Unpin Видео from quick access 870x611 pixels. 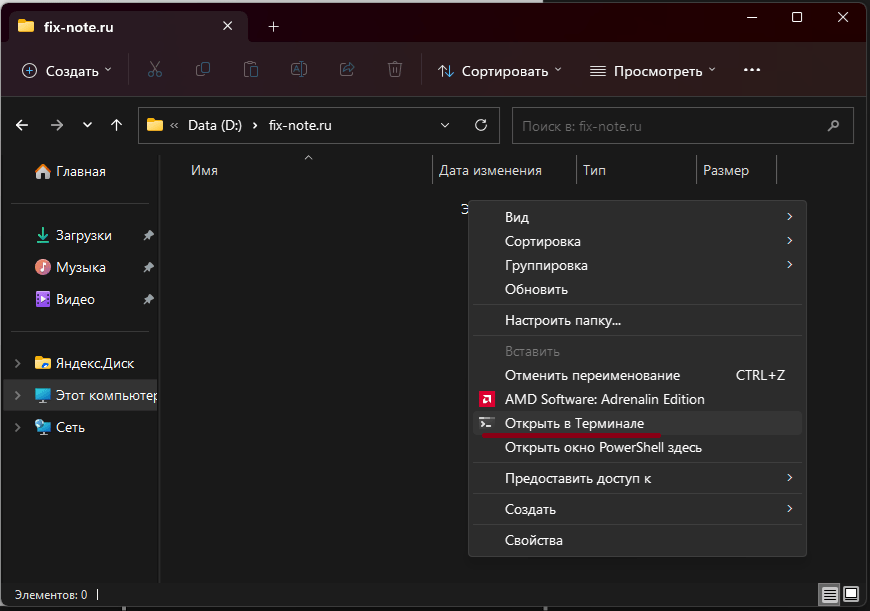point(148,300)
